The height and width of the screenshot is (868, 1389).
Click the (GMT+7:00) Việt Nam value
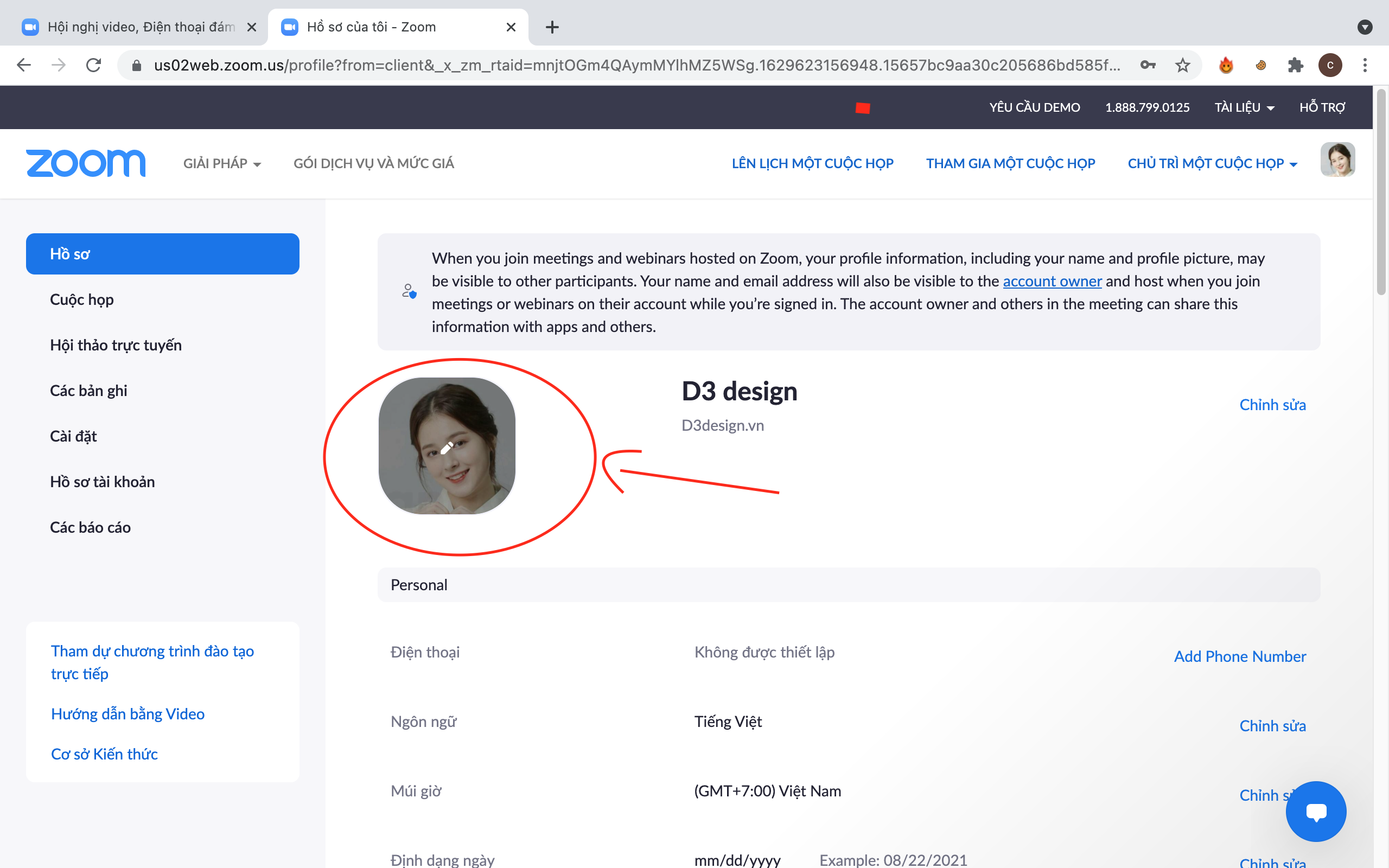coord(767,791)
